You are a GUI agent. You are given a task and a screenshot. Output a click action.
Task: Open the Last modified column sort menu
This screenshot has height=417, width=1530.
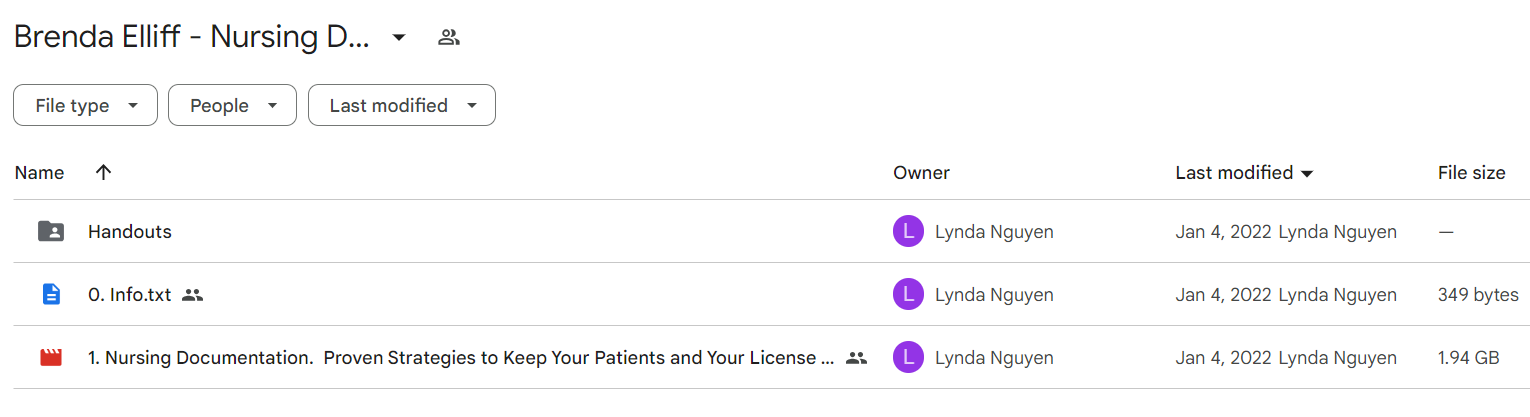(x=1244, y=173)
